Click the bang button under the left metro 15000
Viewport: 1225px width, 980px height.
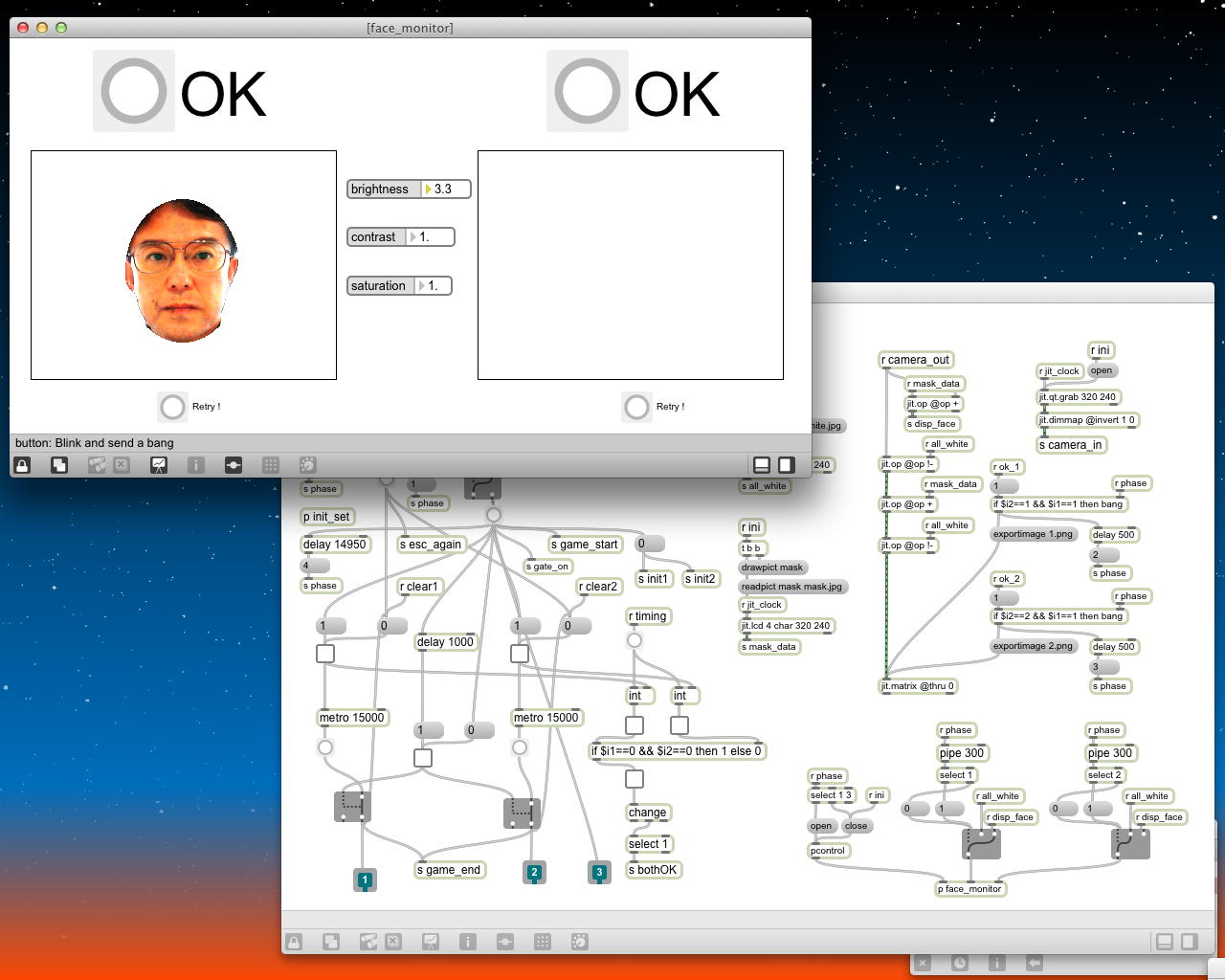[x=325, y=747]
